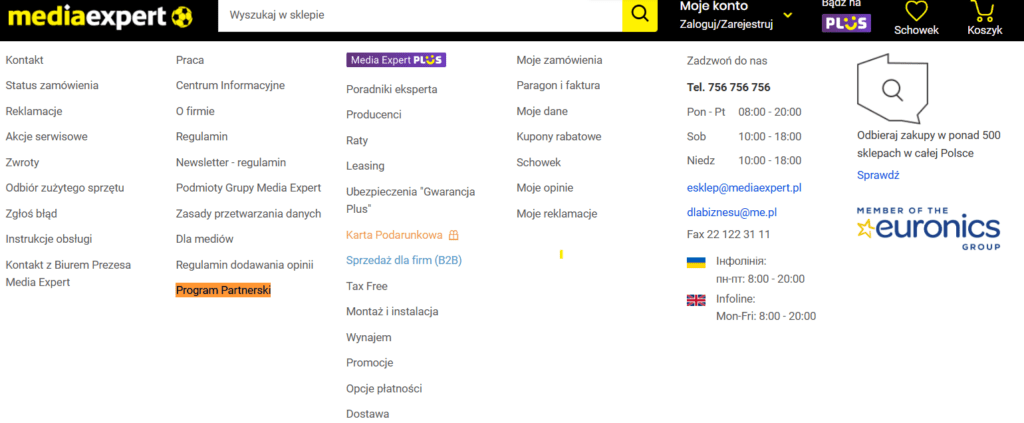1024x423 pixels.
Task: Expand the Moje konto dropdown arrow
Action: (x=787, y=15)
